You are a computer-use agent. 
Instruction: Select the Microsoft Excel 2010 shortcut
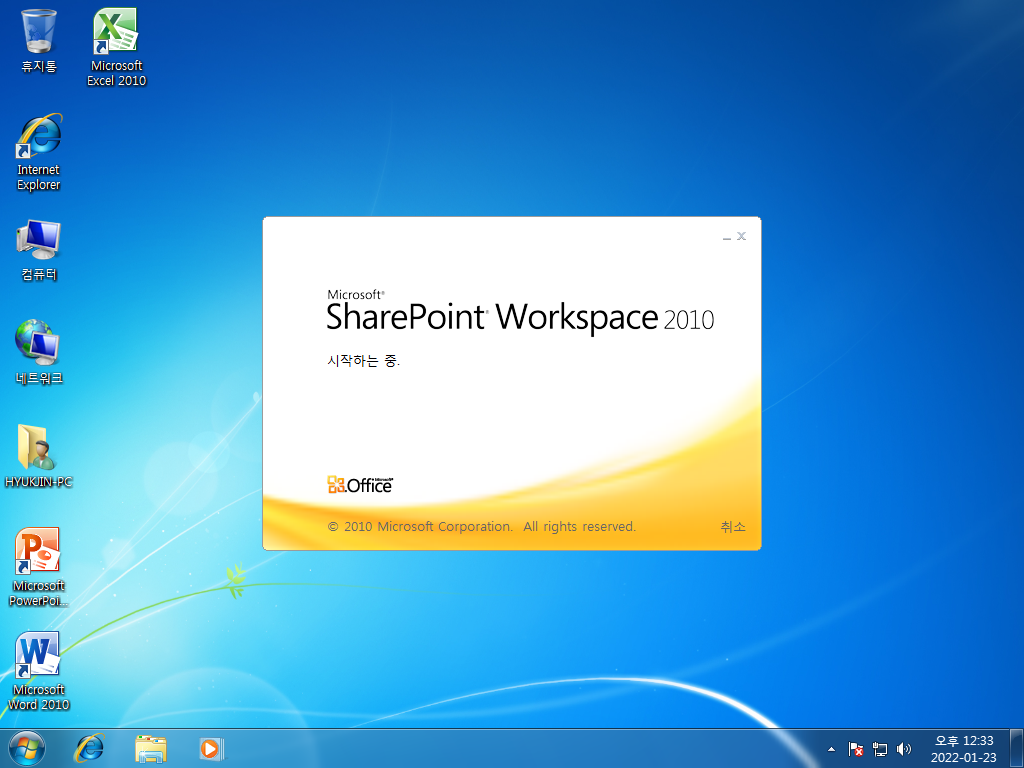click(x=116, y=47)
